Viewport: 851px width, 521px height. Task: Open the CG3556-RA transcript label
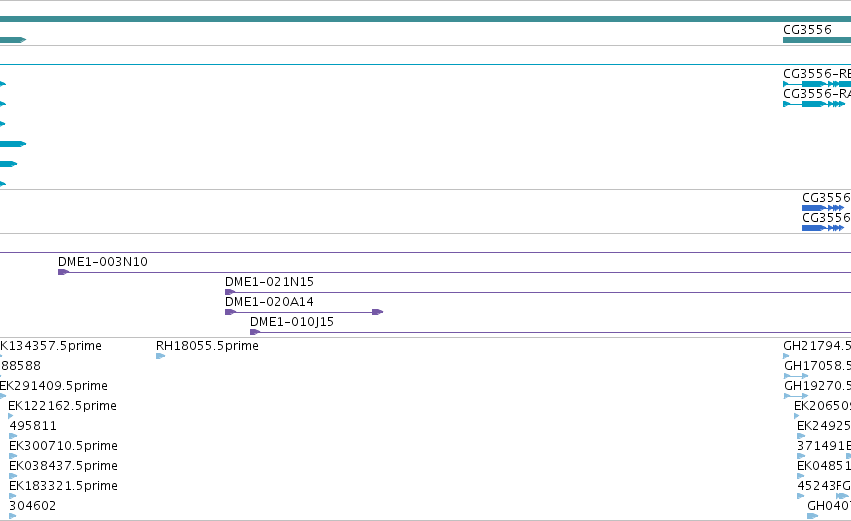pyautogui.click(x=817, y=94)
